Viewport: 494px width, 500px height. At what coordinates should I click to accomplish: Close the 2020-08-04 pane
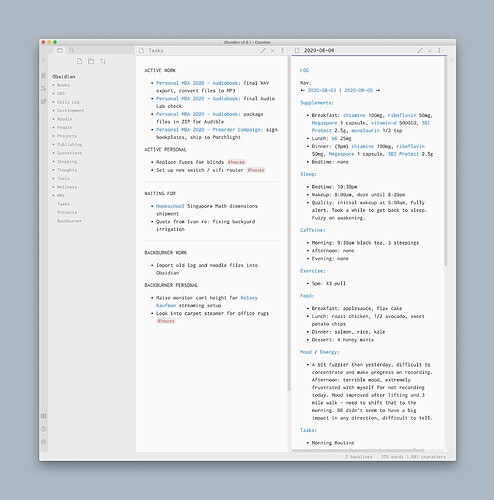(430, 50)
